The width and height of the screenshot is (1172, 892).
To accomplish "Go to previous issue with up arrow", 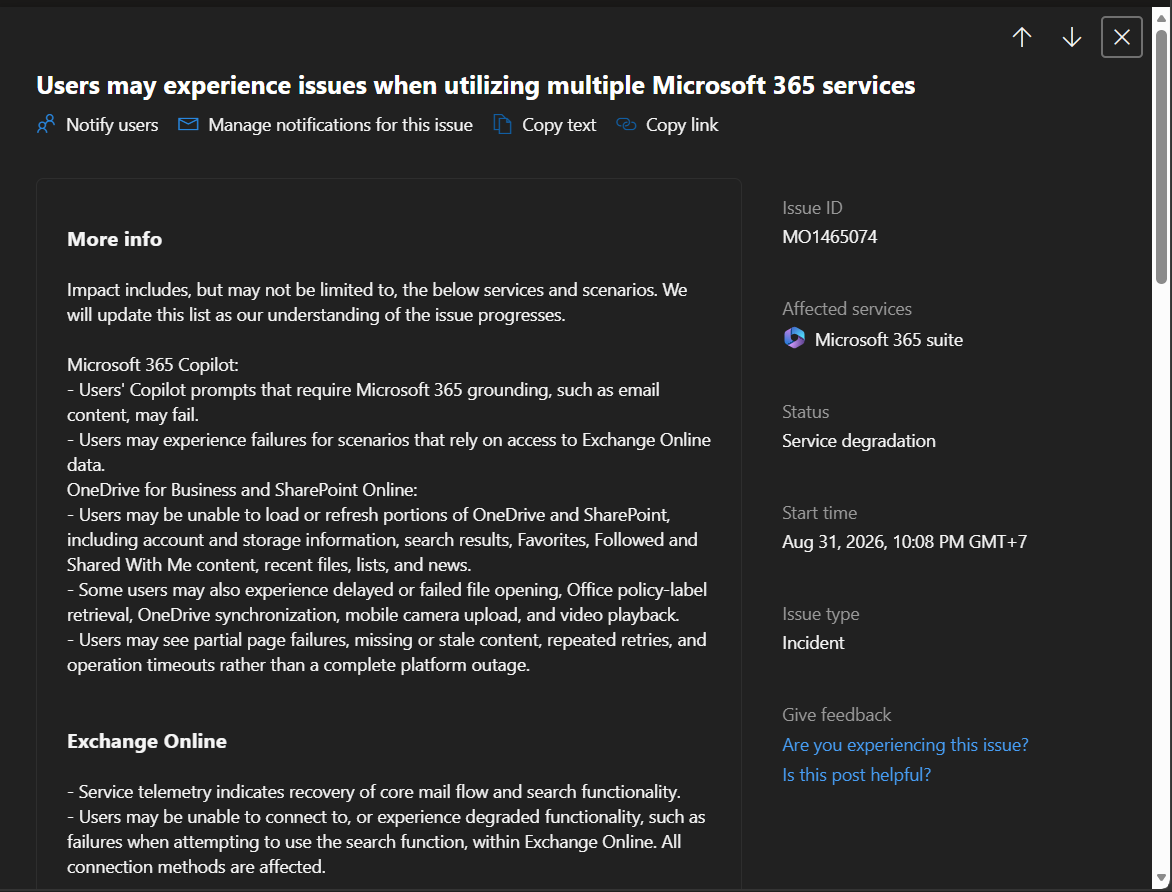I will [1022, 37].
